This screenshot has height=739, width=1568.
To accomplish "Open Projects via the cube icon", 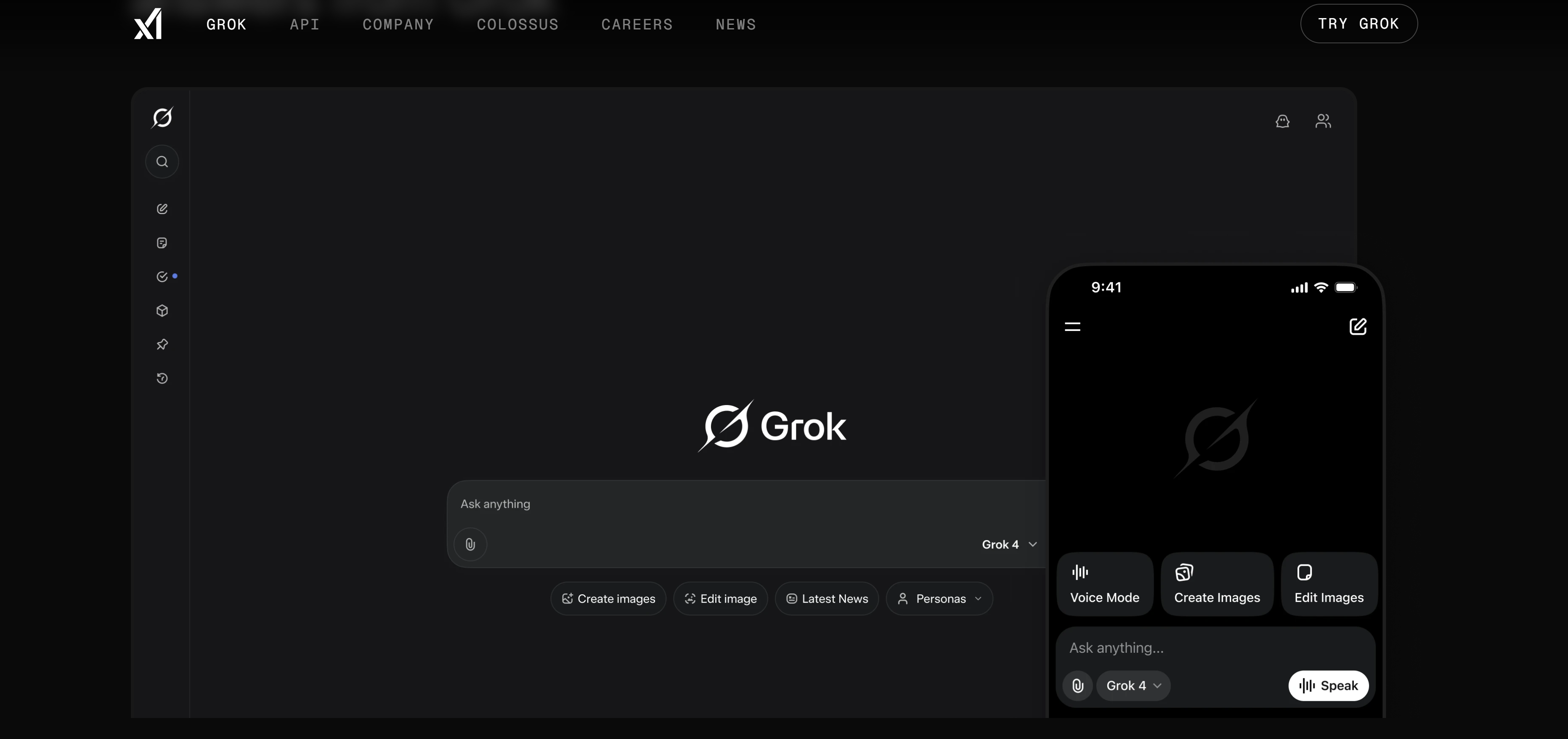I will pyautogui.click(x=162, y=310).
